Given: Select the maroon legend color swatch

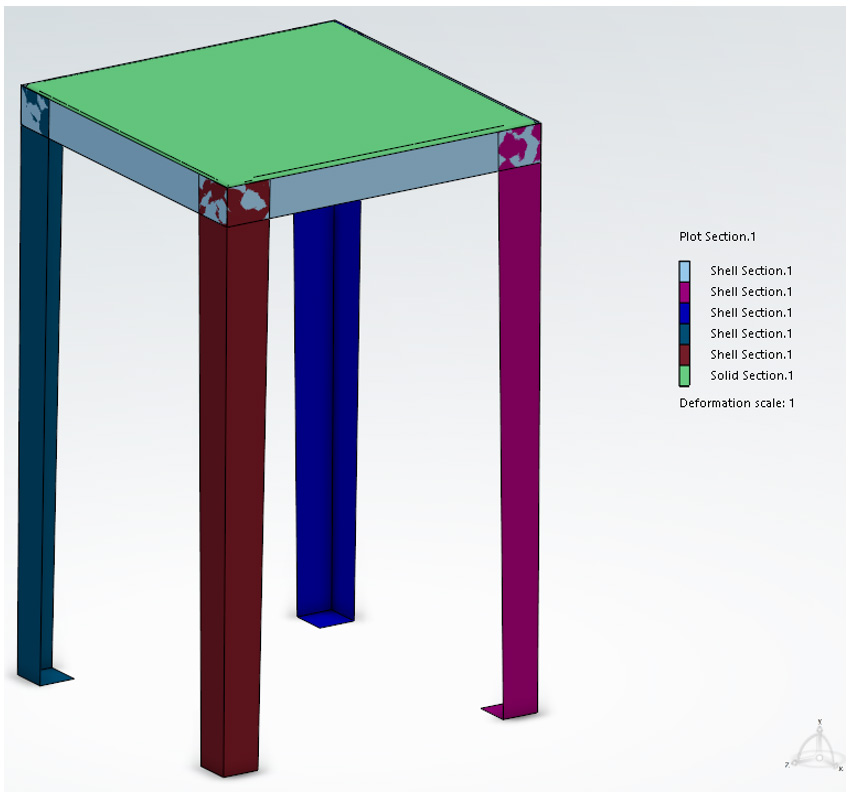Looking at the screenshot, I should pyautogui.click(x=685, y=354).
